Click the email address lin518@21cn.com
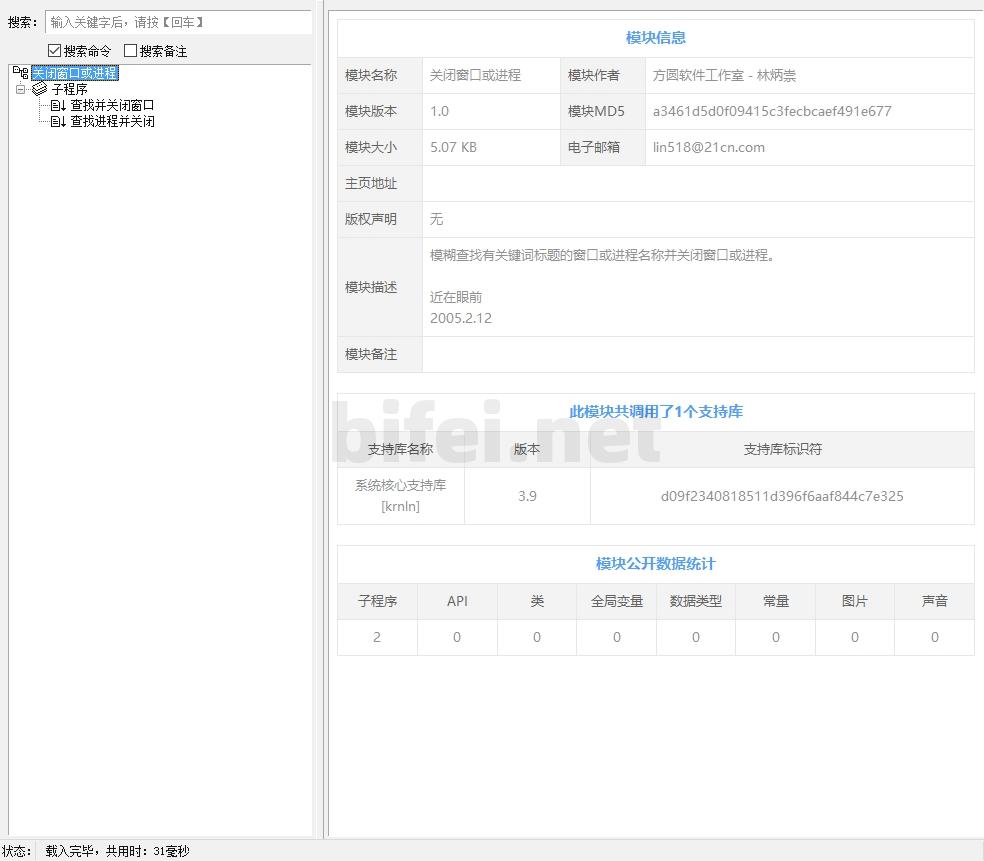 (709, 147)
